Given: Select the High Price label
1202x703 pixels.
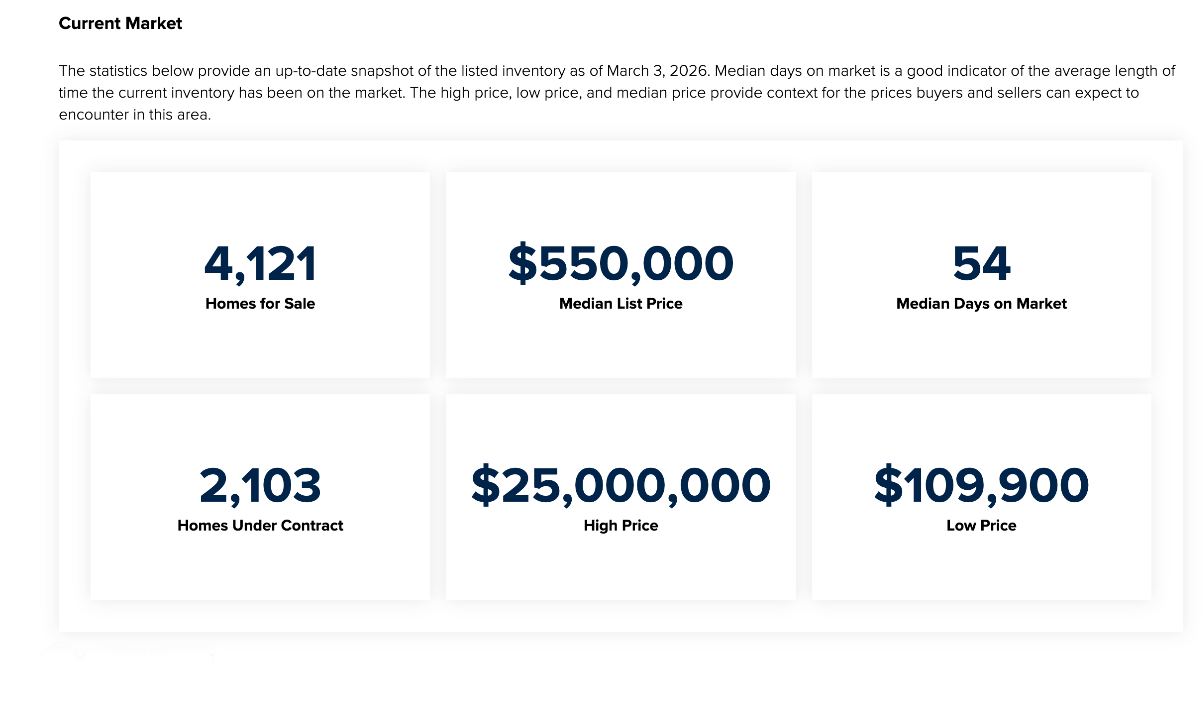Looking at the screenshot, I should coord(620,526).
